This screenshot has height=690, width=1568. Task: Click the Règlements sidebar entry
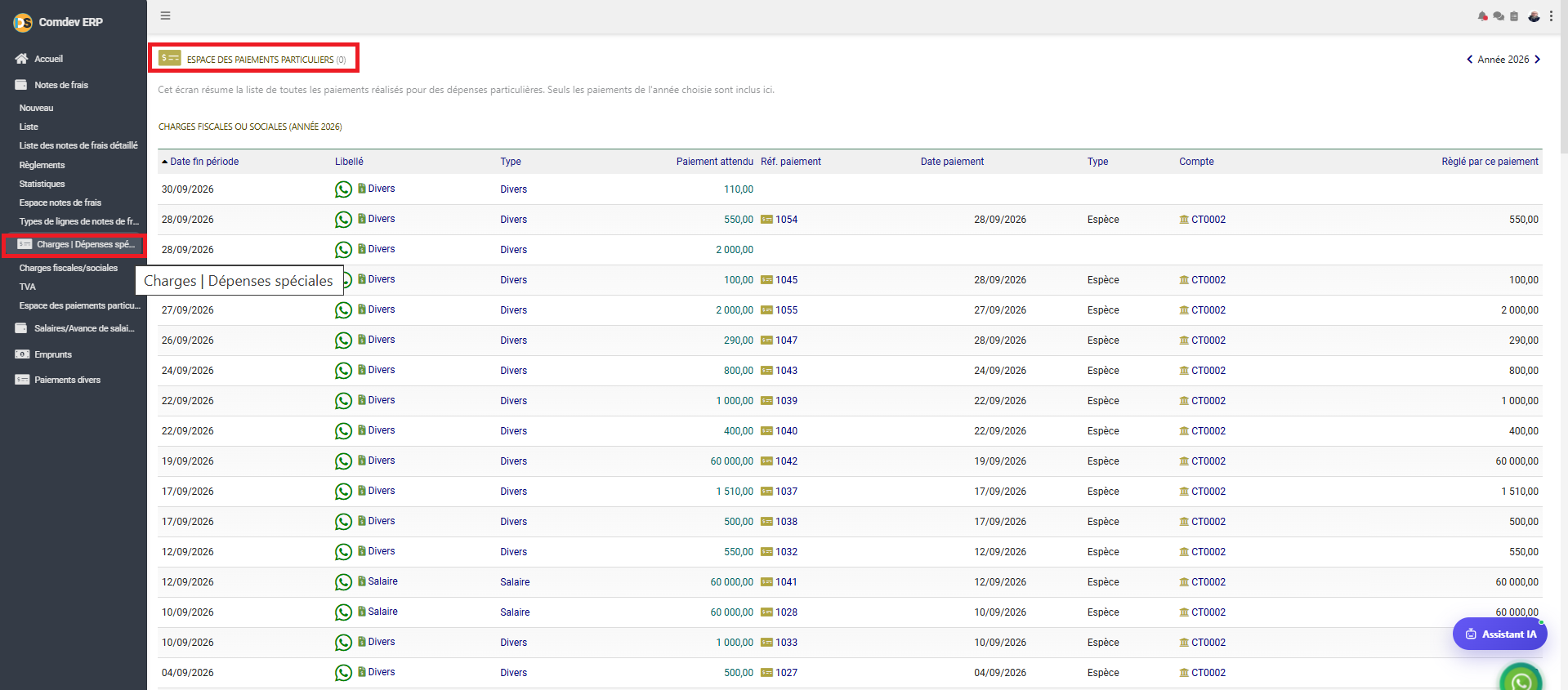point(42,165)
